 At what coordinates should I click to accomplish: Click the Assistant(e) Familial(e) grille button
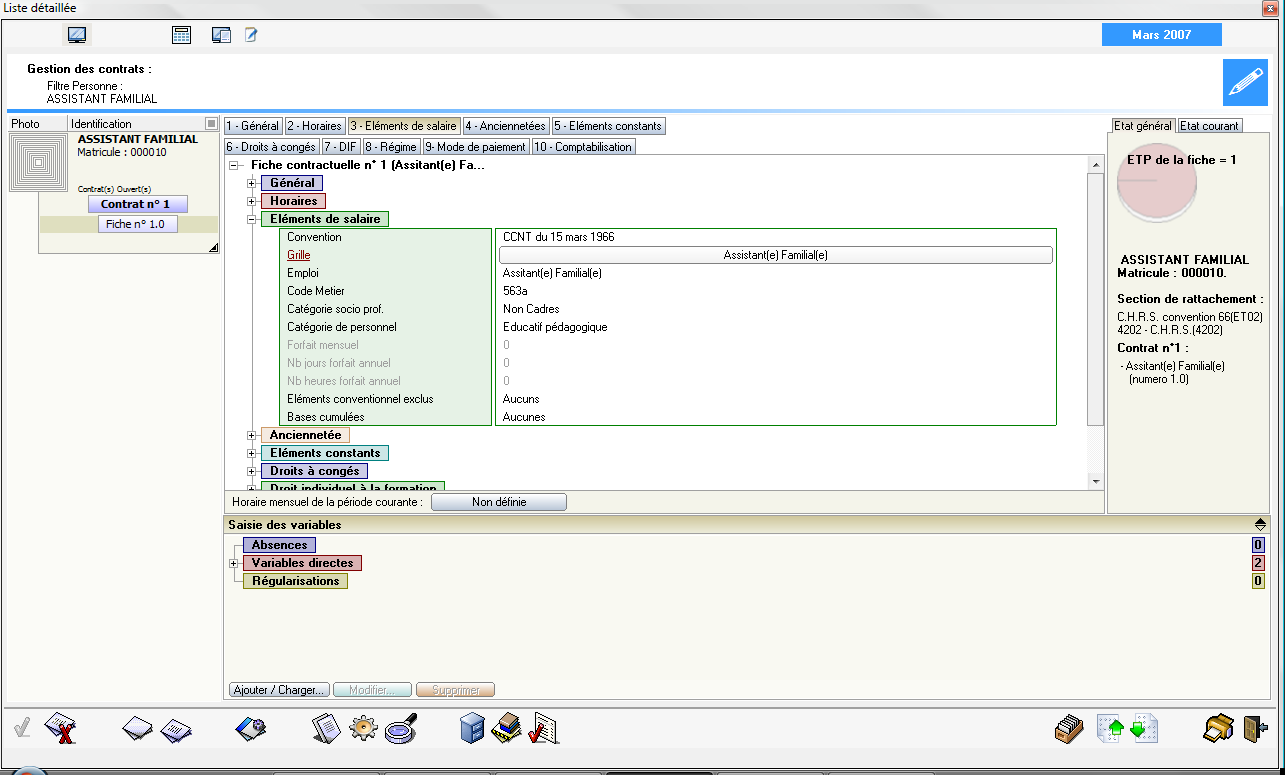[x=775, y=255]
